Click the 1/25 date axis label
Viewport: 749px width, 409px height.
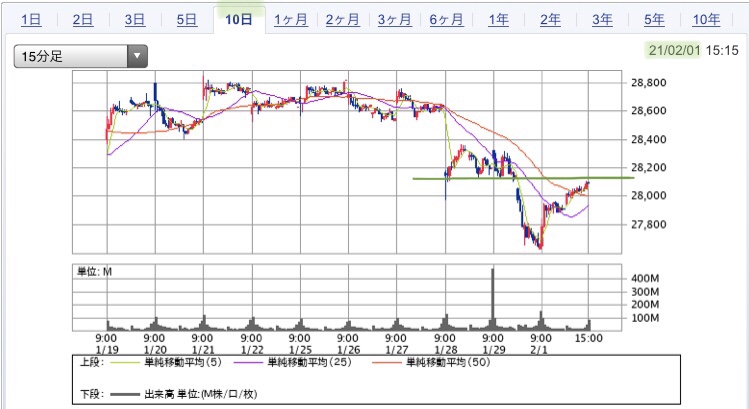pyautogui.click(x=300, y=350)
